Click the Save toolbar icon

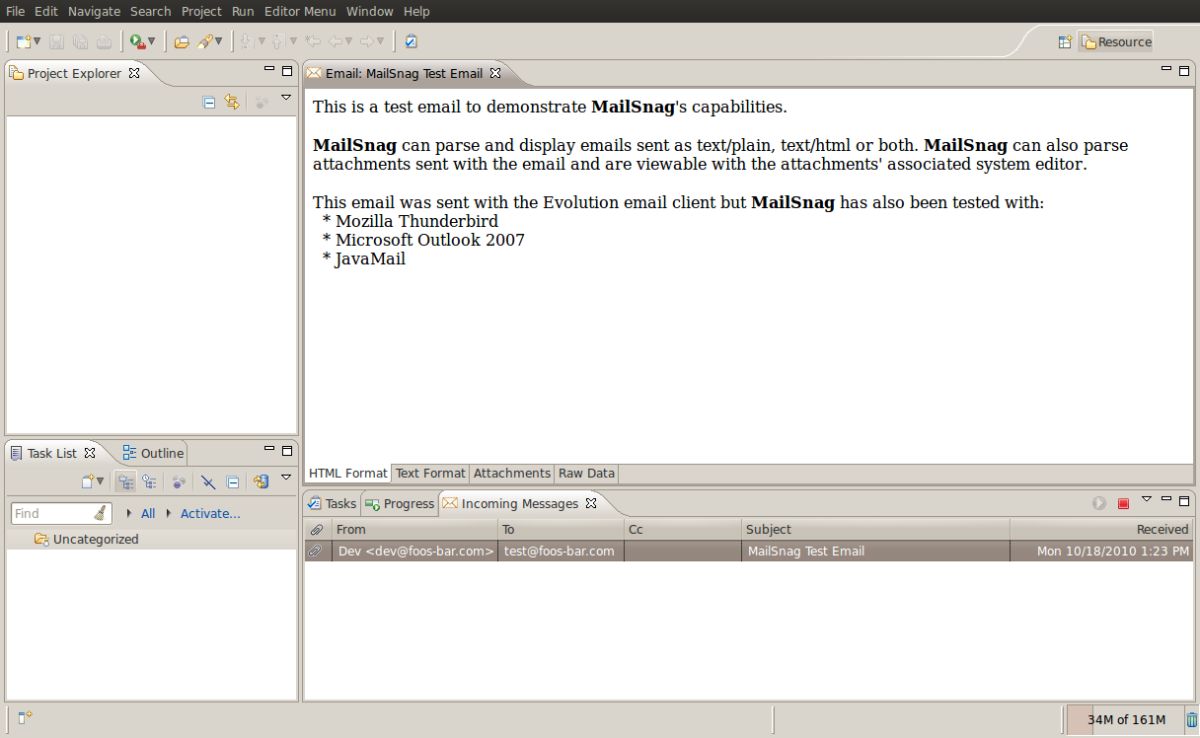(56, 42)
